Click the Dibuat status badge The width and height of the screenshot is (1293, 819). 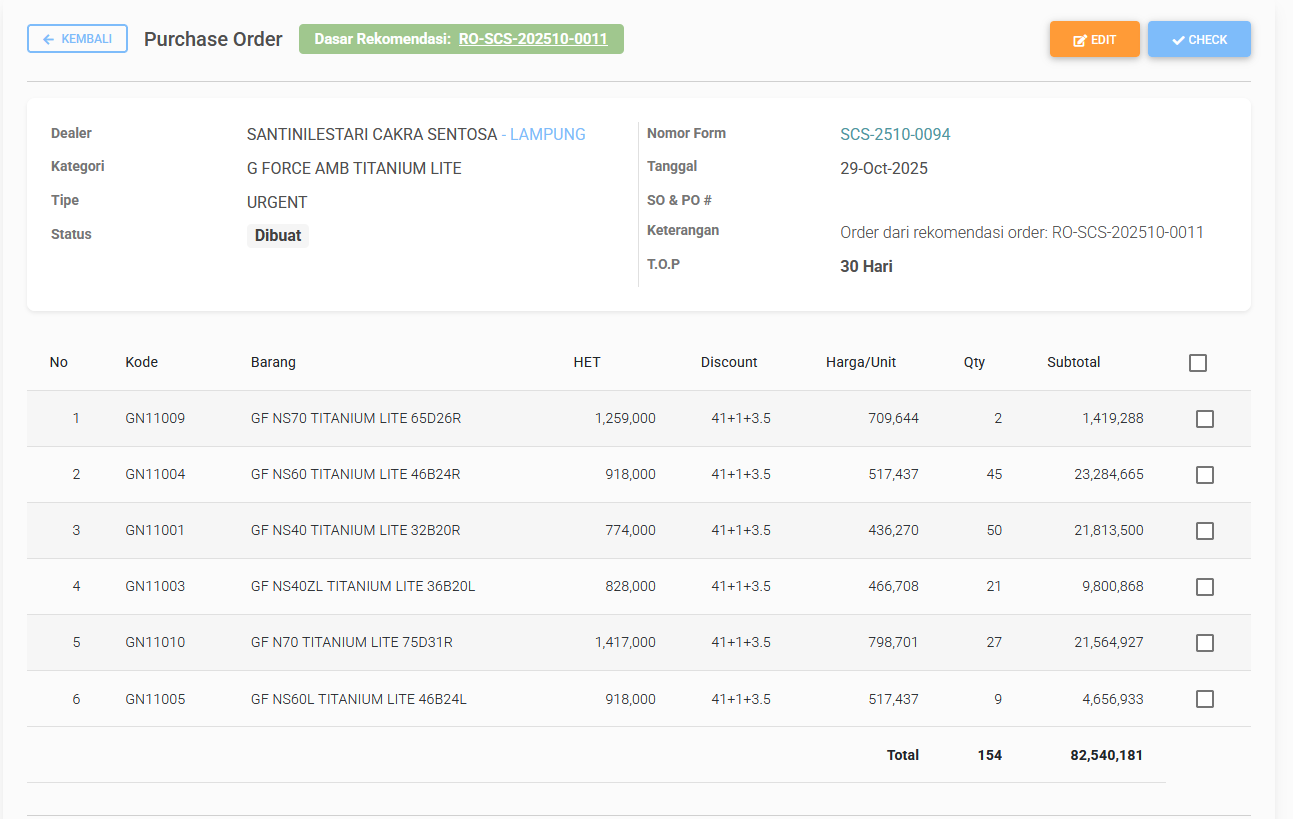277,236
